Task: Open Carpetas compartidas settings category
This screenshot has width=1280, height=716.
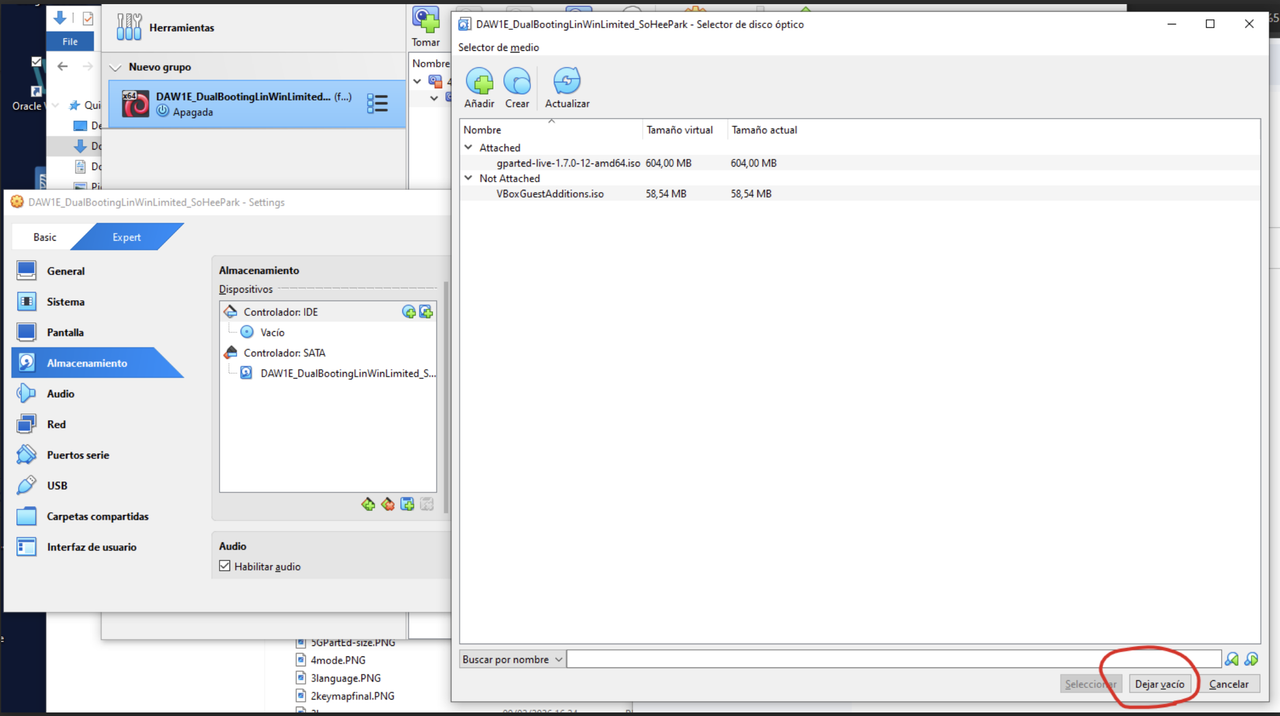Action: [x=97, y=516]
